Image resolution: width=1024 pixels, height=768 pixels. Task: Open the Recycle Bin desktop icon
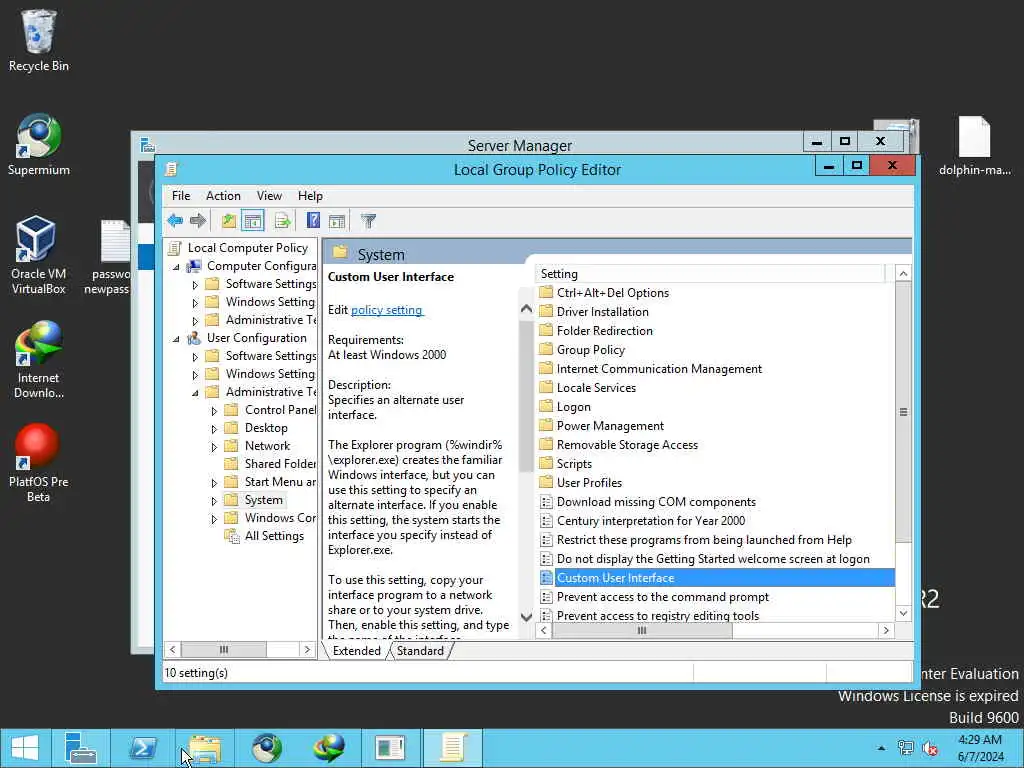pyautogui.click(x=39, y=40)
